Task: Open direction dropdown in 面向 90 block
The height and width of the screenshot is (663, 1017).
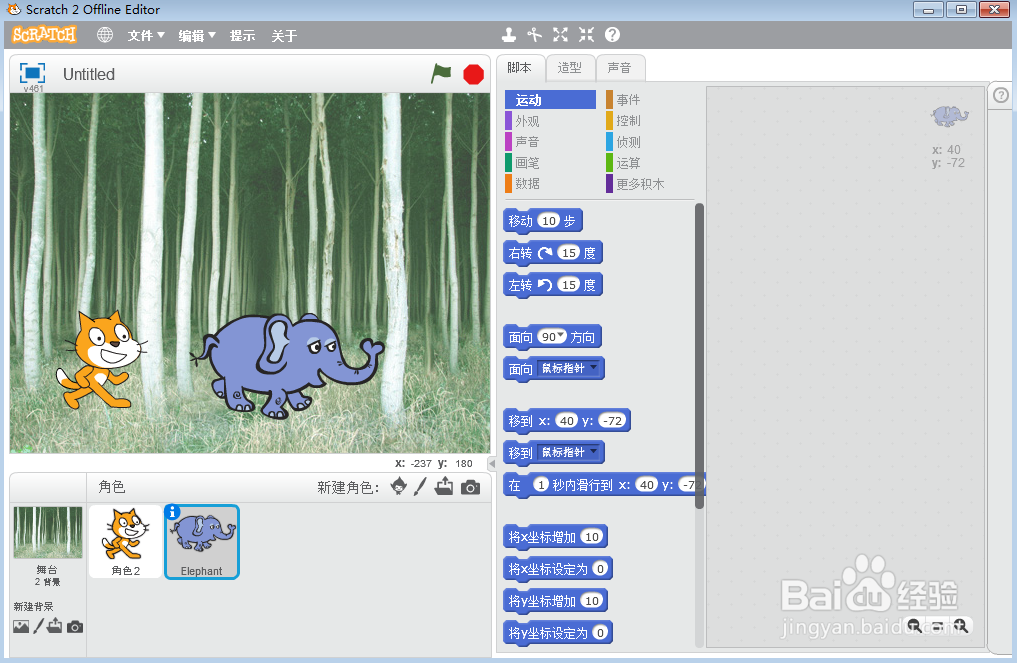Action: pyautogui.click(x=562, y=335)
